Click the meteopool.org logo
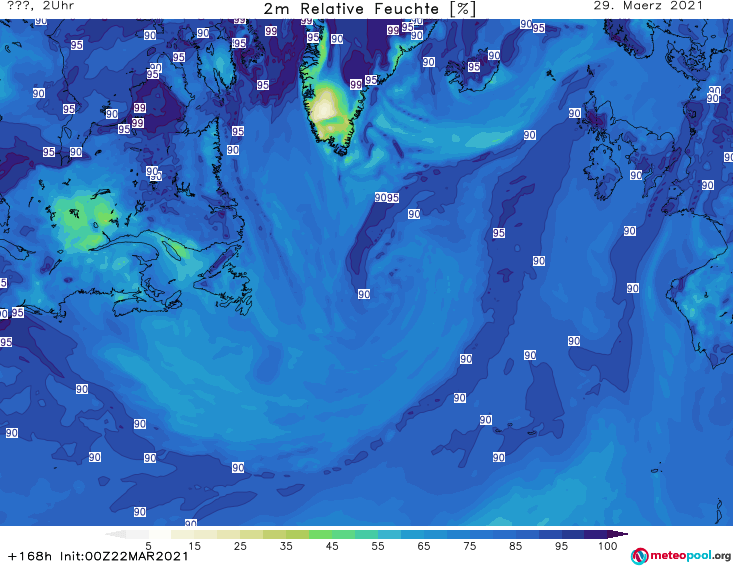This screenshot has height=566, width=733. pyautogui.click(x=681, y=556)
